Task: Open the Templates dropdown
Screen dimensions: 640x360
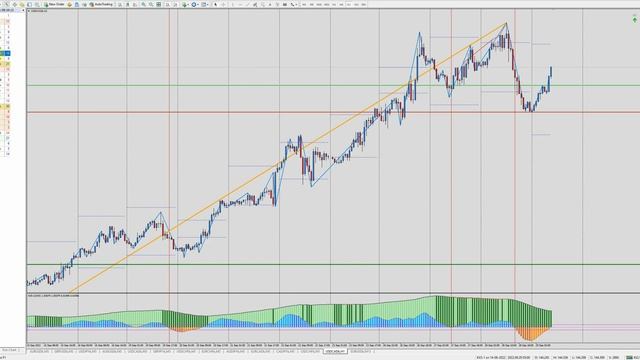Action: [x=205, y=4]
